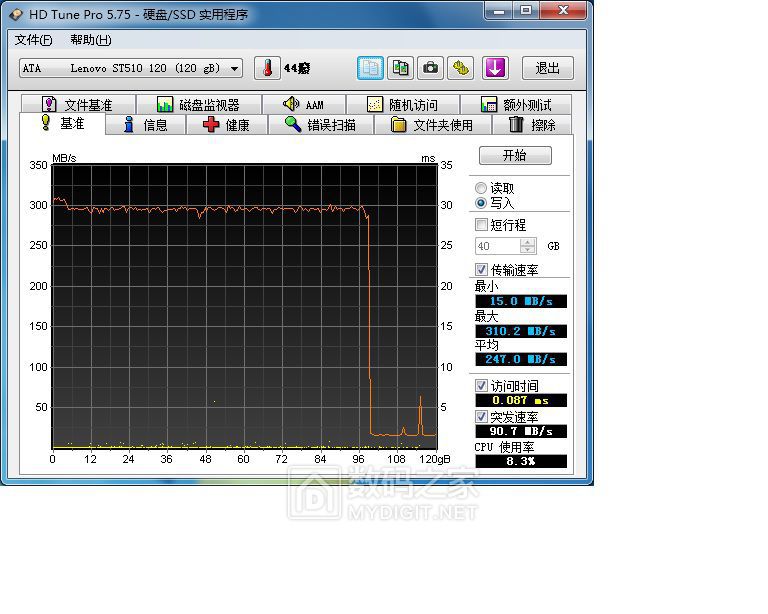Open the options settings icon
Image resolution: width=768 pixels, height=614 pixels.
[460, 68]
